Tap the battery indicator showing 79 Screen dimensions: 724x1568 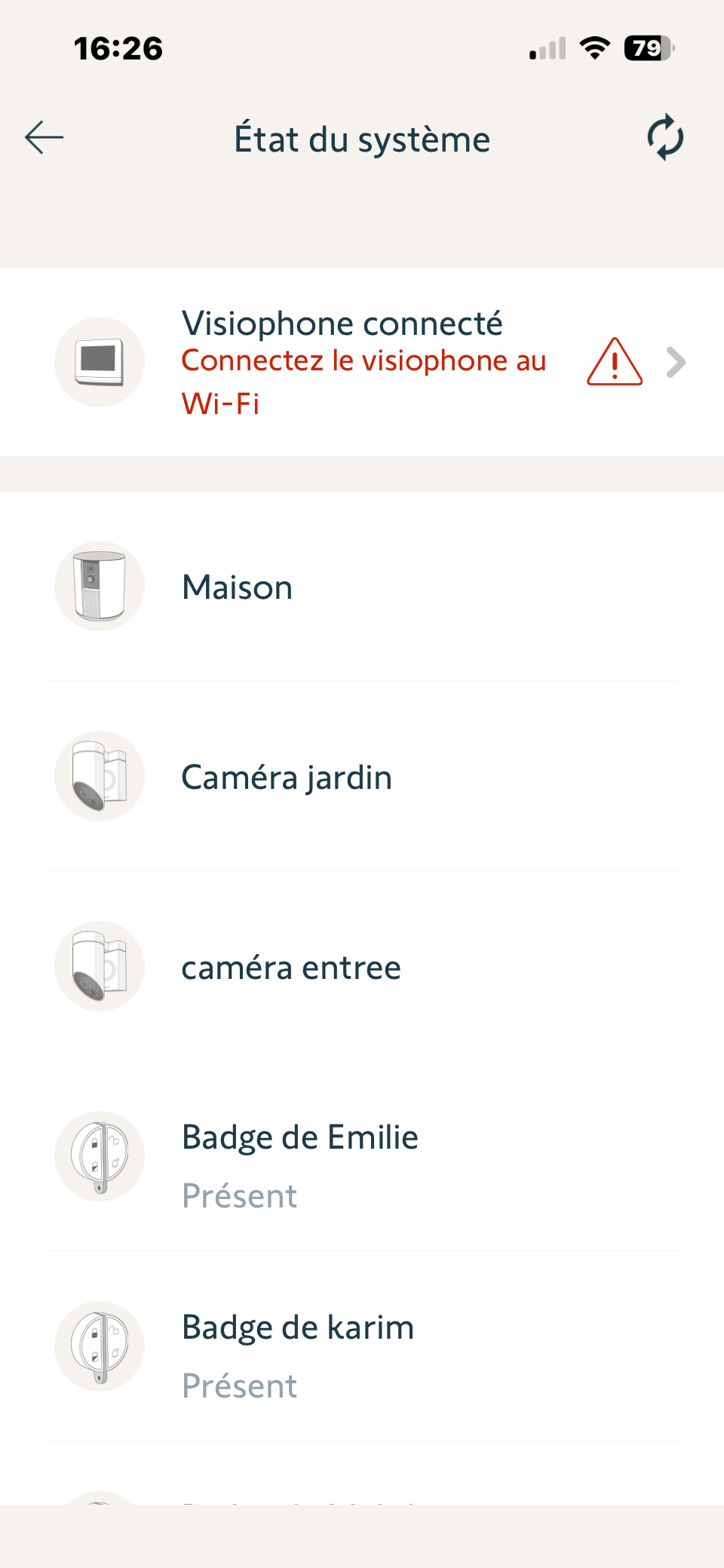pos(649,48)
